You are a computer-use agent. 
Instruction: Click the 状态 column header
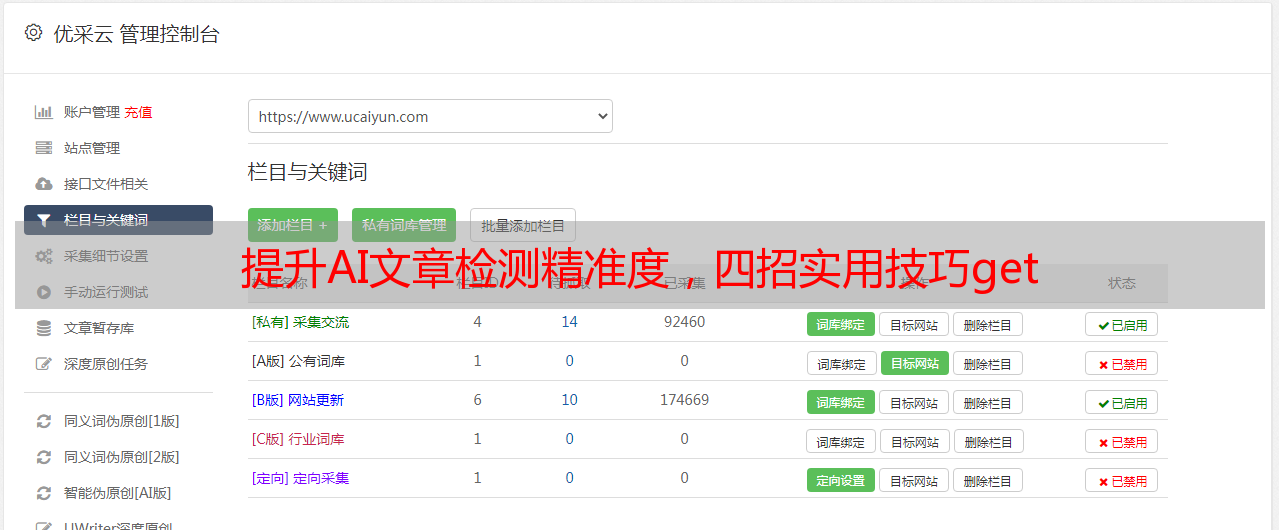click(1122, 283)
